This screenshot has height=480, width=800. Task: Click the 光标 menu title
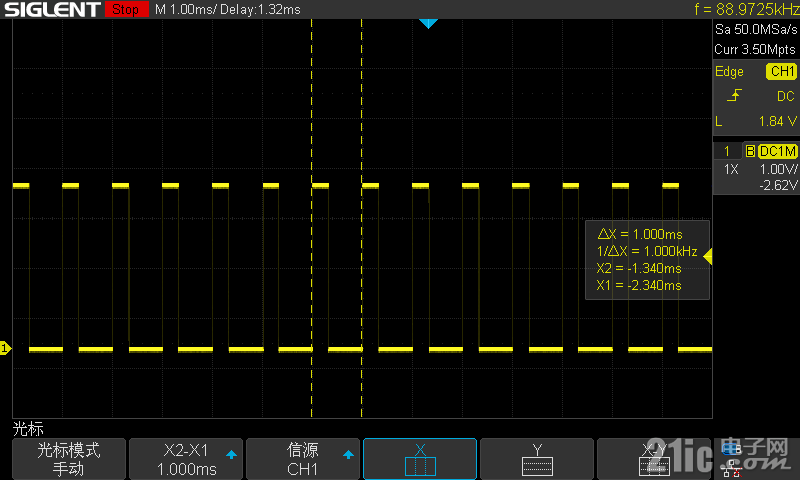(28, 428)
